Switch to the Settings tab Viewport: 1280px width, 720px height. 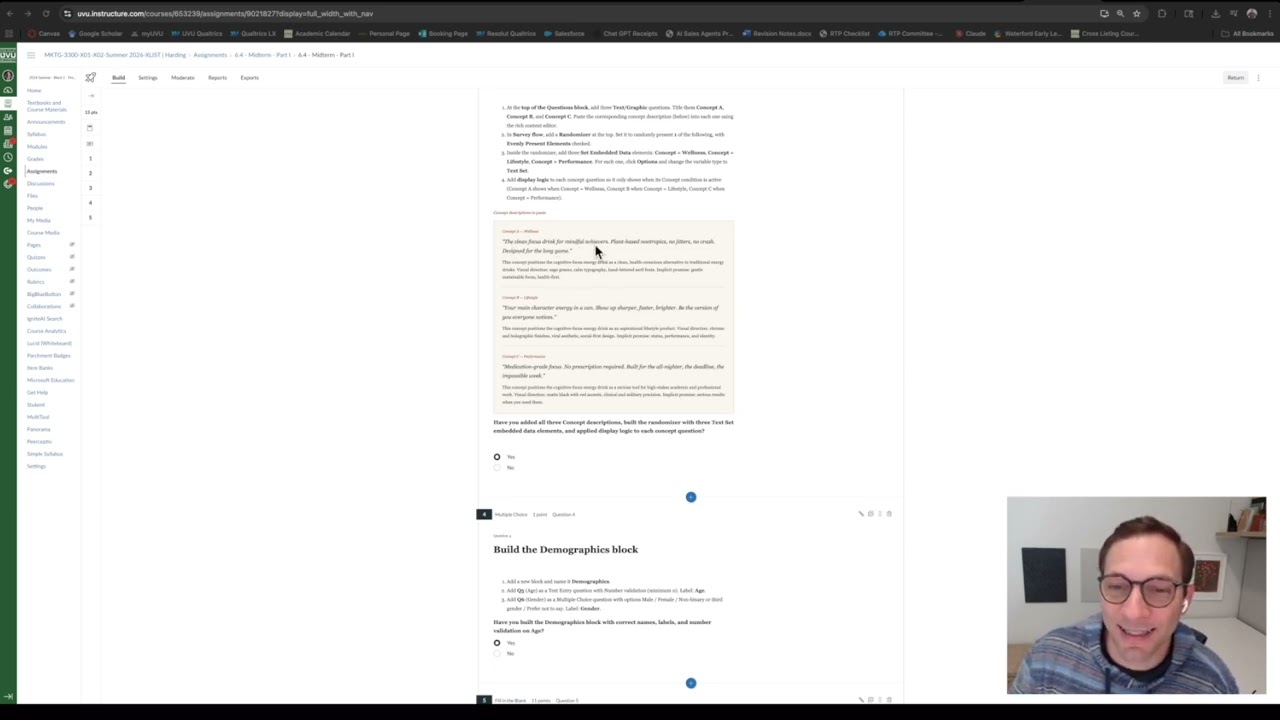pyautogui.click(x=147, y=77)
